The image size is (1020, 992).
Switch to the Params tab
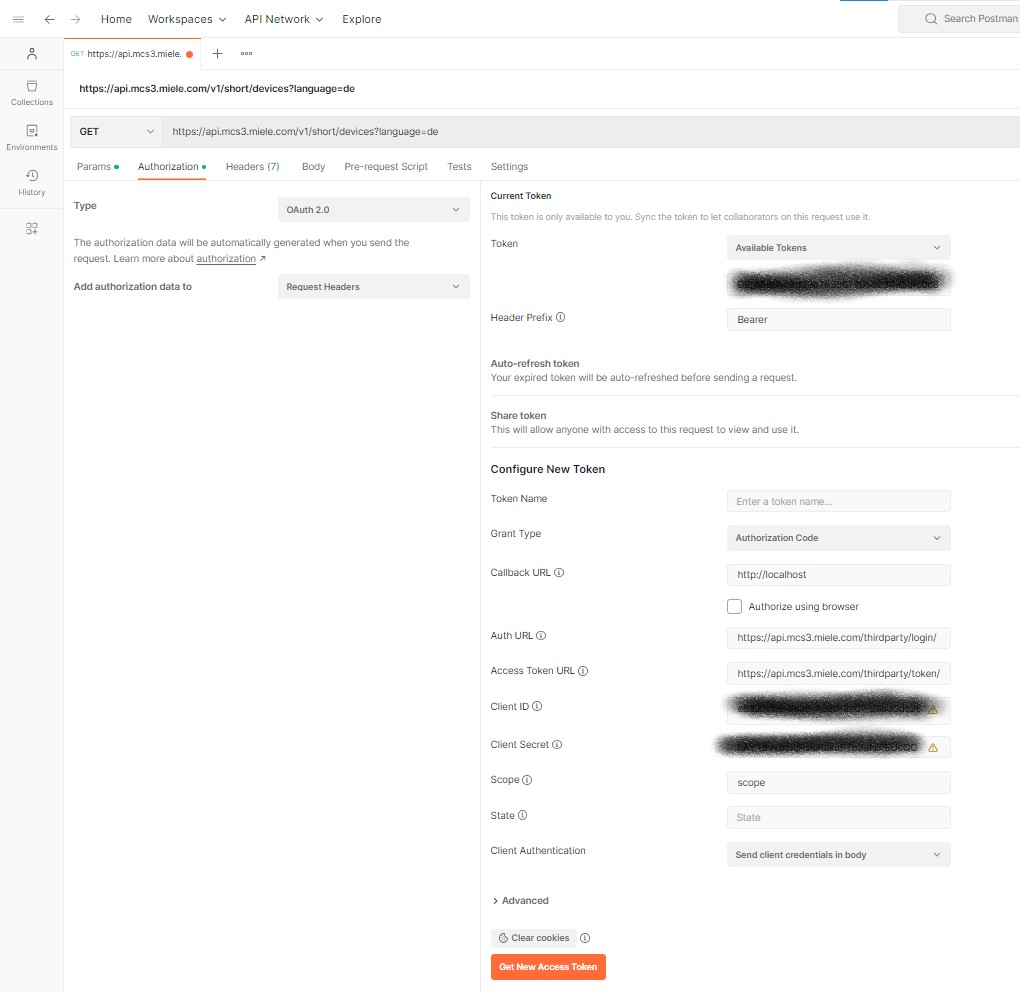tap(98, 167)
